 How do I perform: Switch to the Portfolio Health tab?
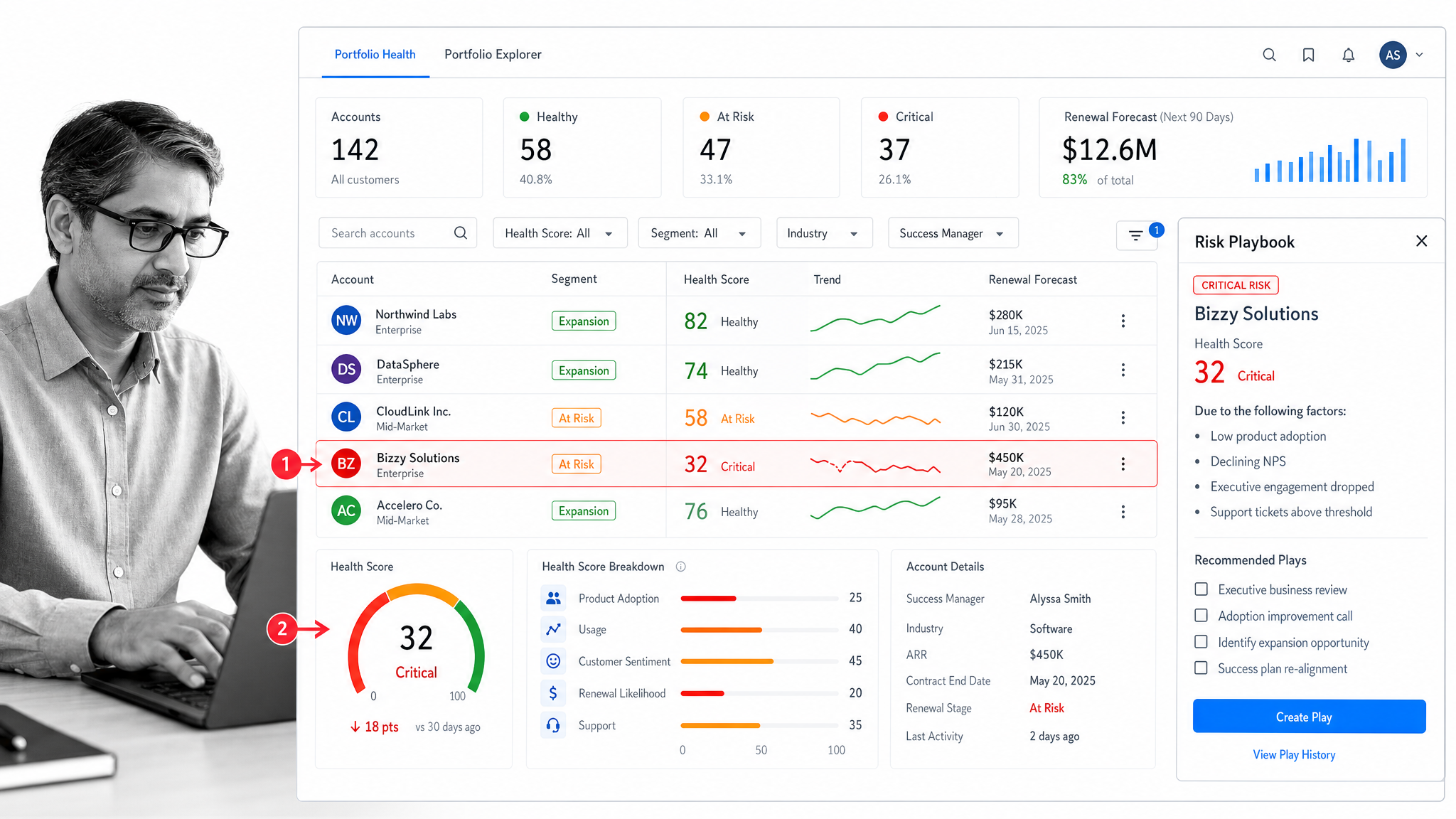(375, 55)
